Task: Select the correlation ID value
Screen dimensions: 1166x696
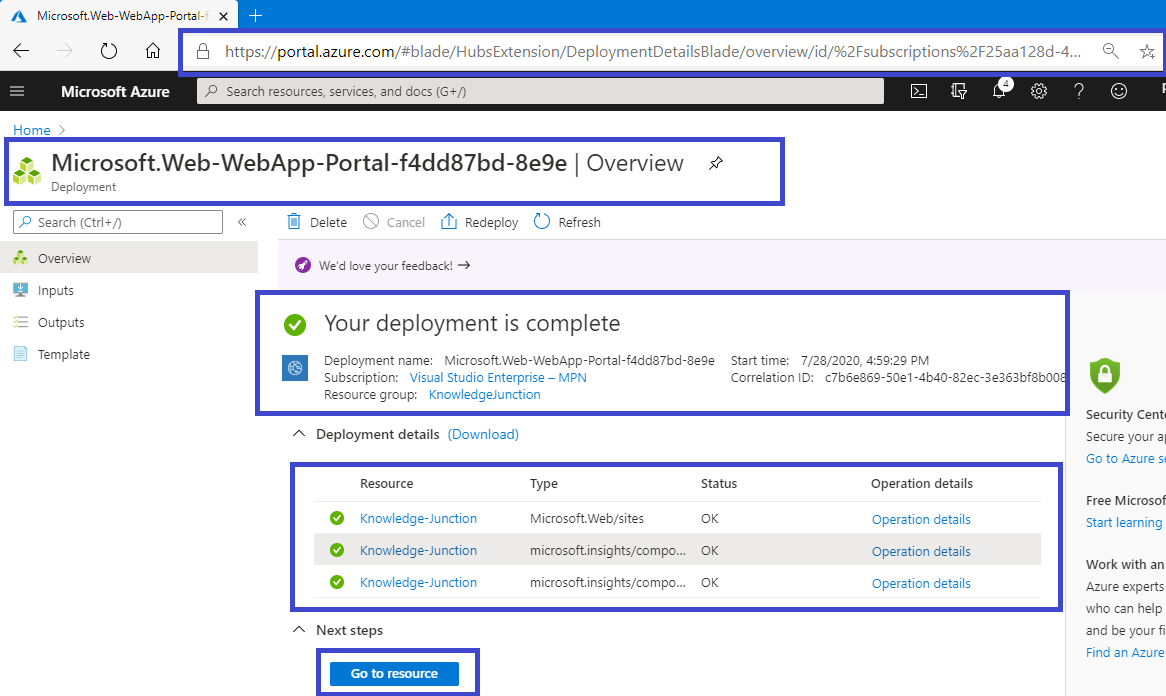Action: (944, 378)
